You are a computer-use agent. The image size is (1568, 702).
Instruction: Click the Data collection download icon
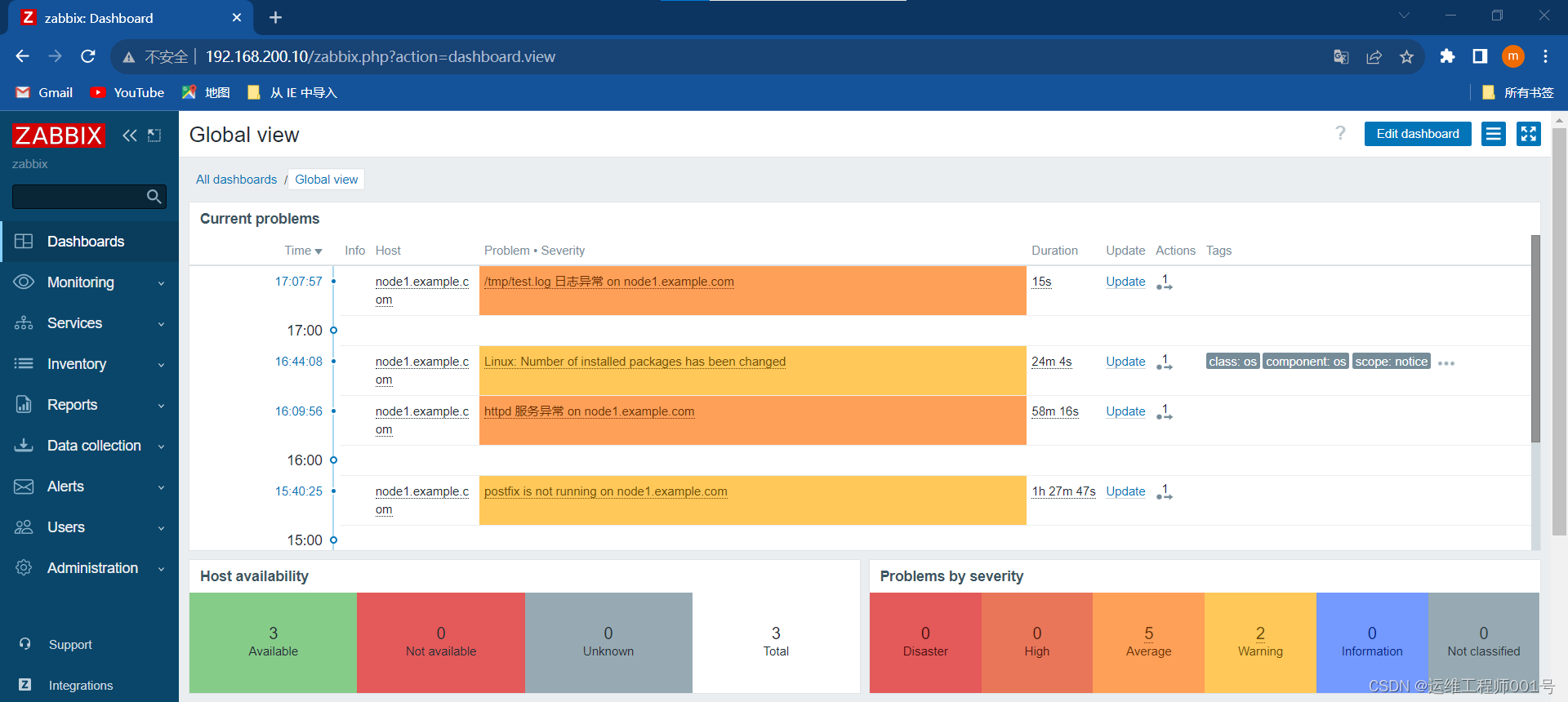24,446
